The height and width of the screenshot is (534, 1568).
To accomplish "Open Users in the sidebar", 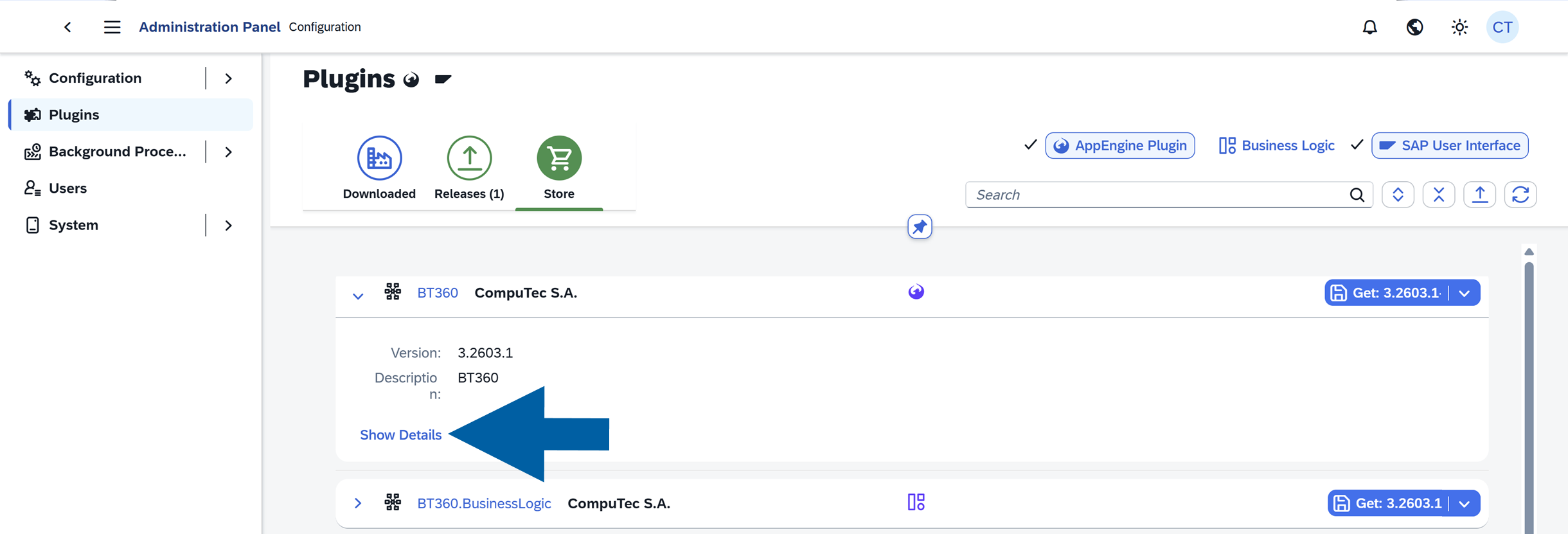I will click(67, 188).
